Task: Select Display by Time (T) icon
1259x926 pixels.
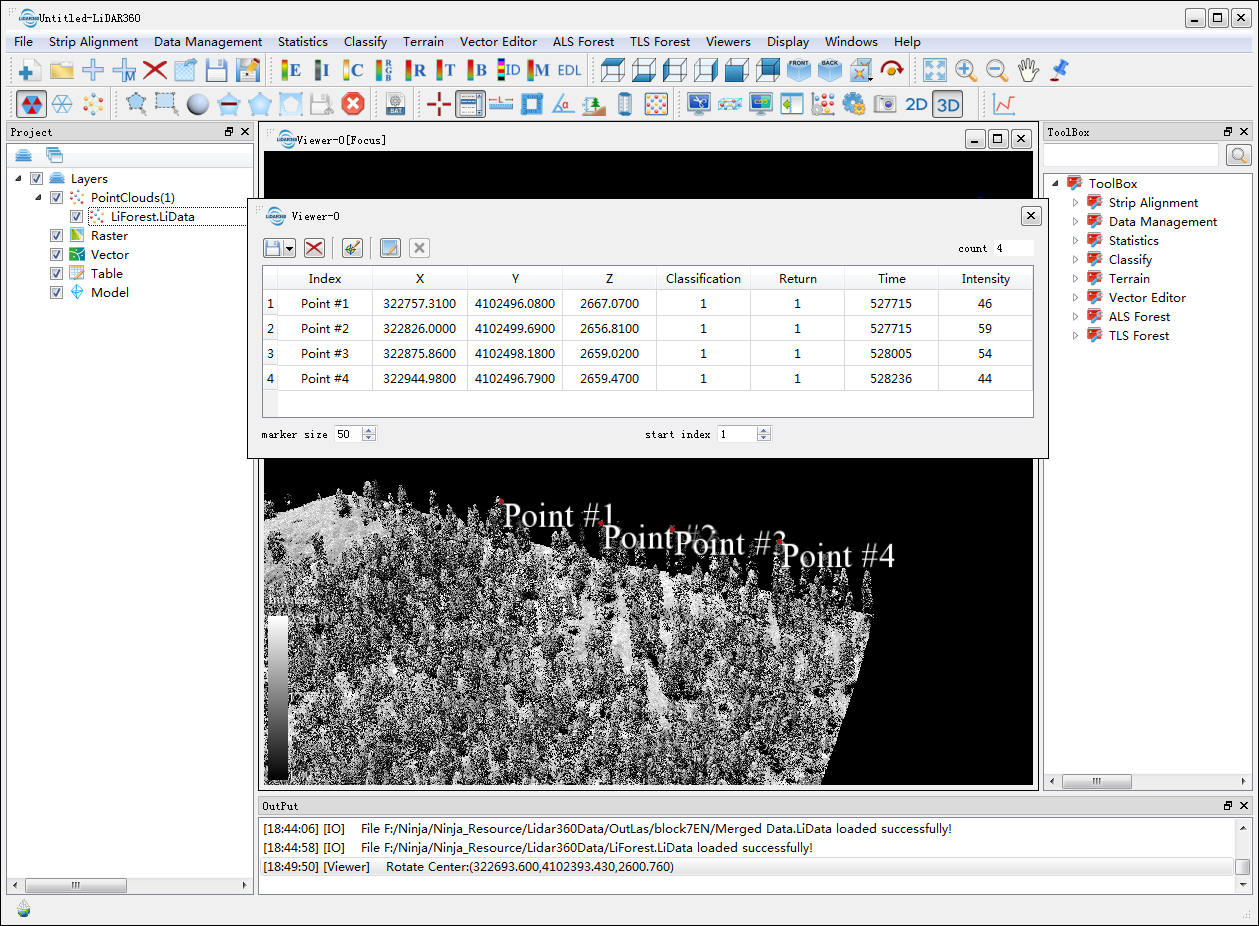Action: tap(446, 70)
